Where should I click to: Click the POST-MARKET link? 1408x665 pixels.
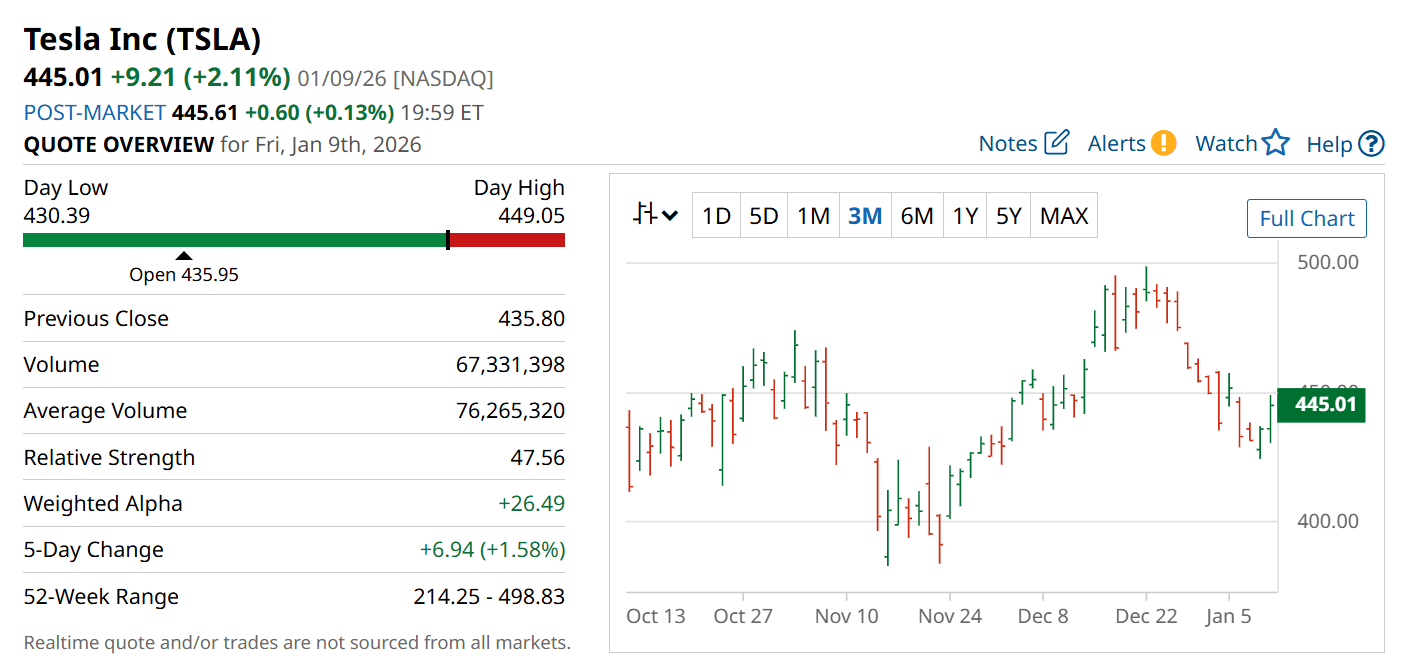(94, 112)
